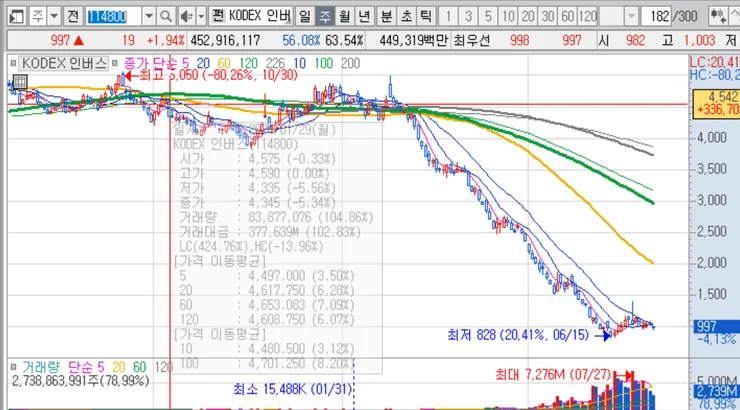The height and width of the screenshot is (410, 740).
Task: Open the grid settings icon in chart corner
Action: click(20, 82)
